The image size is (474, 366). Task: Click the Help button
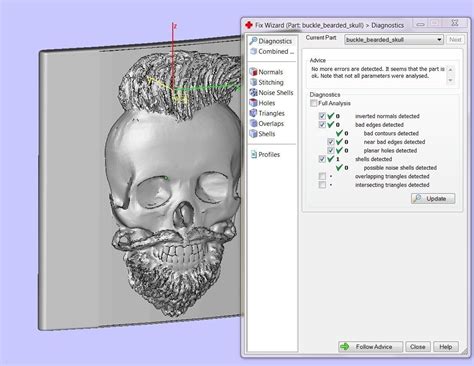tap(446, 347)
